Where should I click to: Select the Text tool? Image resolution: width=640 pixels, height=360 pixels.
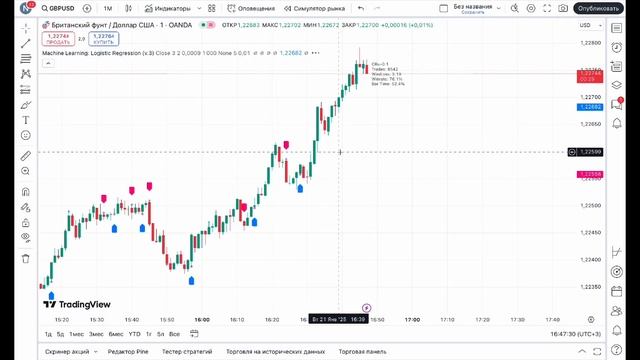tap(26, 120)
